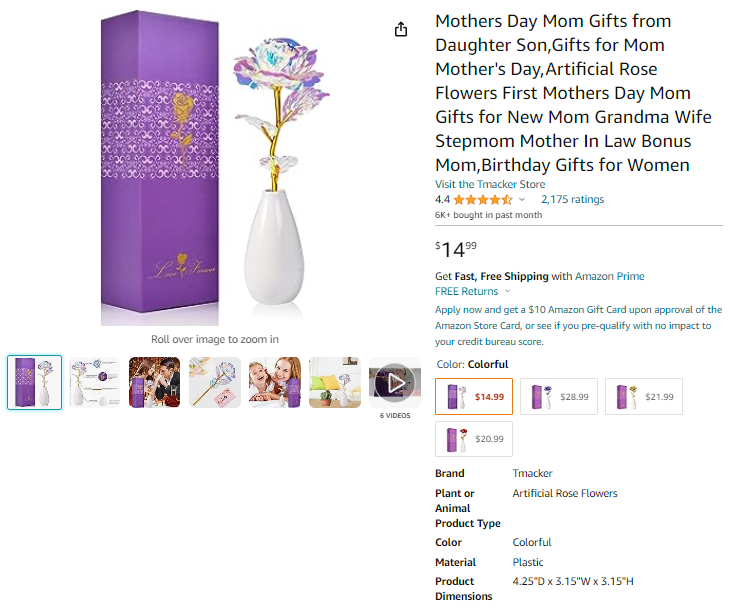This screenshot has height=610, width=730.
Task: Open the 2,175 ratings link
Action: click(x=572, y=200)
